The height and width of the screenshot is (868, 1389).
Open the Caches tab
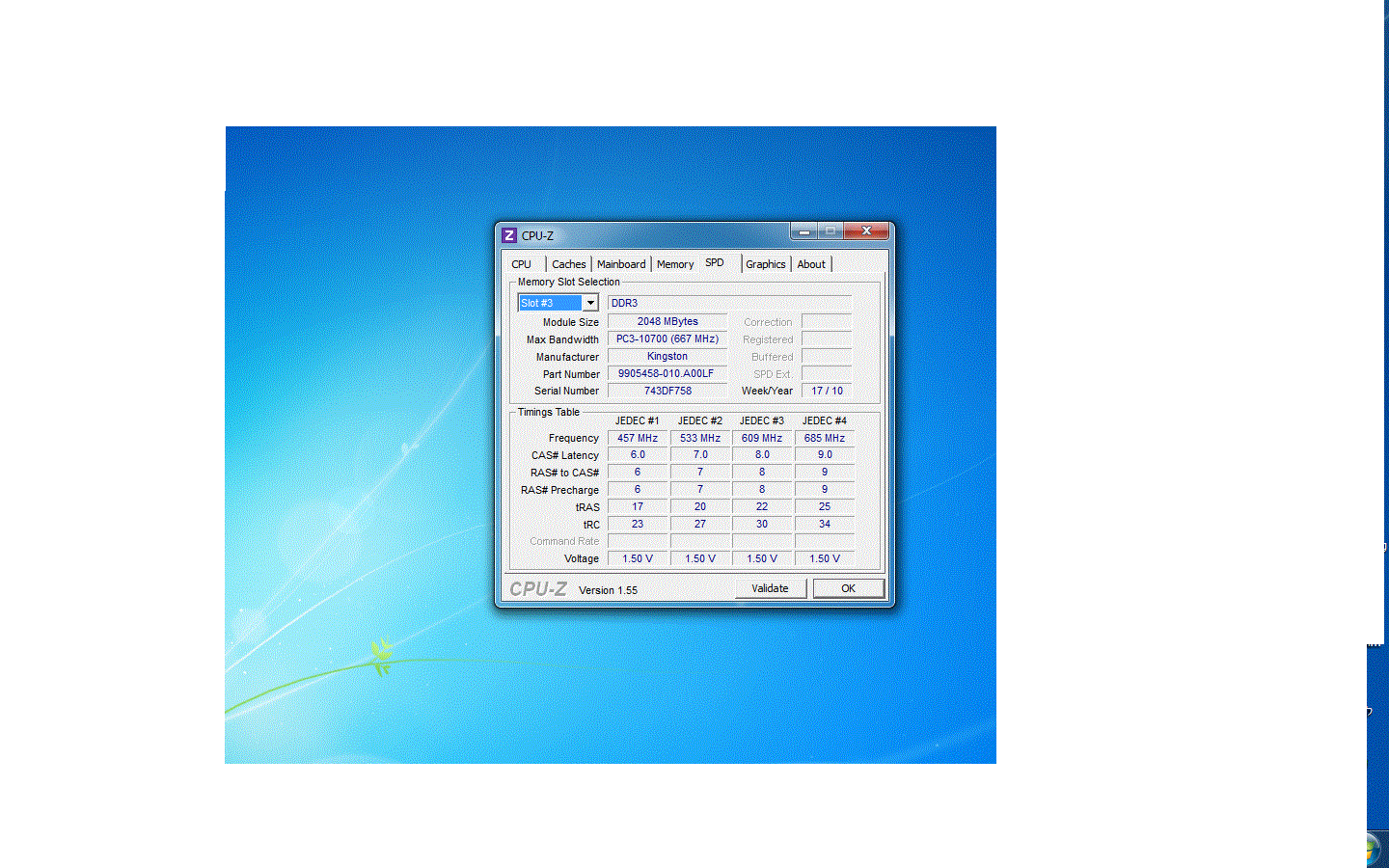[568, 264]
